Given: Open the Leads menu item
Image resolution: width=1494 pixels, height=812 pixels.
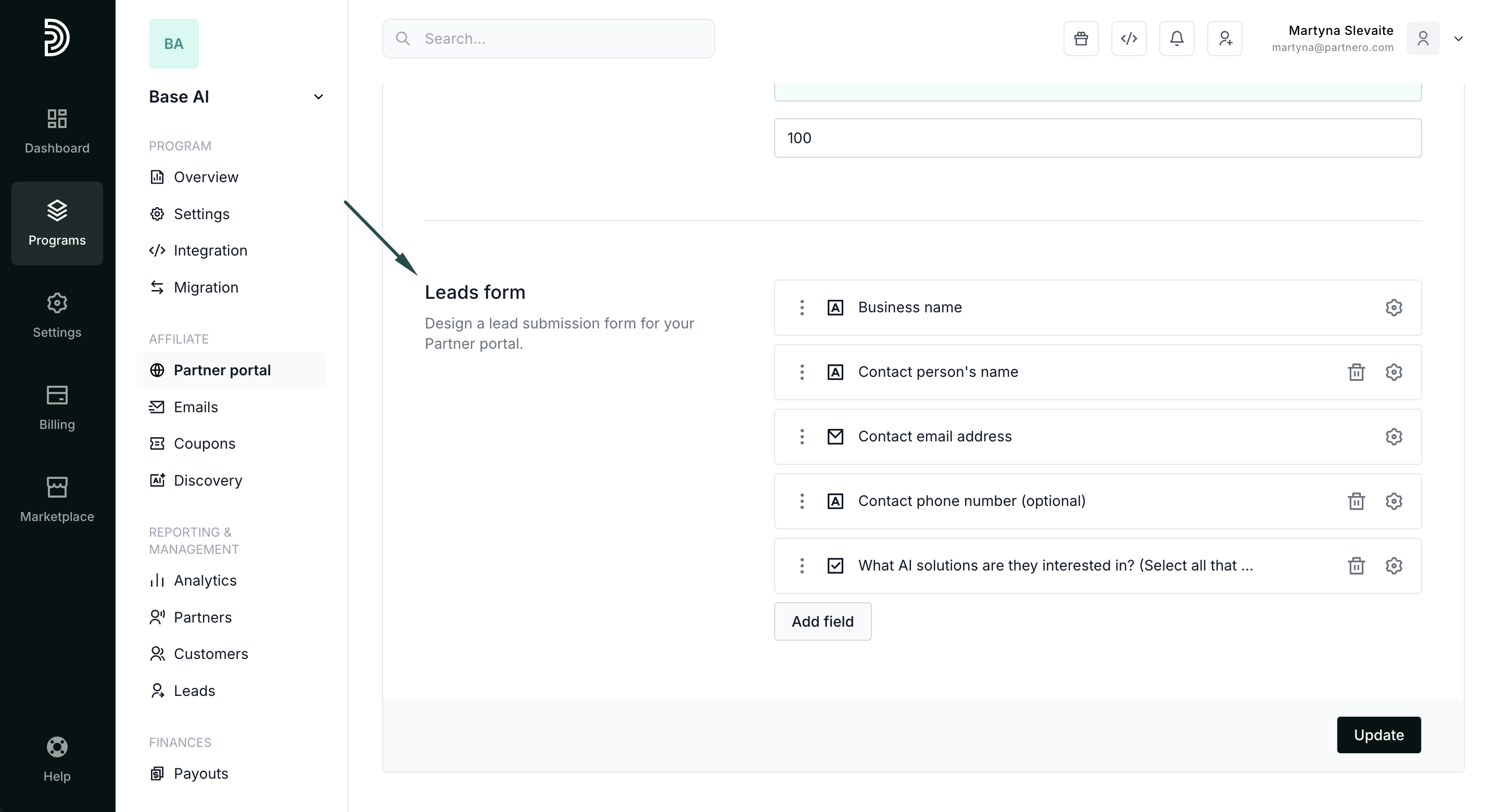Looking at the screenshot, I should pyautogui.click(x=194, y=691).
